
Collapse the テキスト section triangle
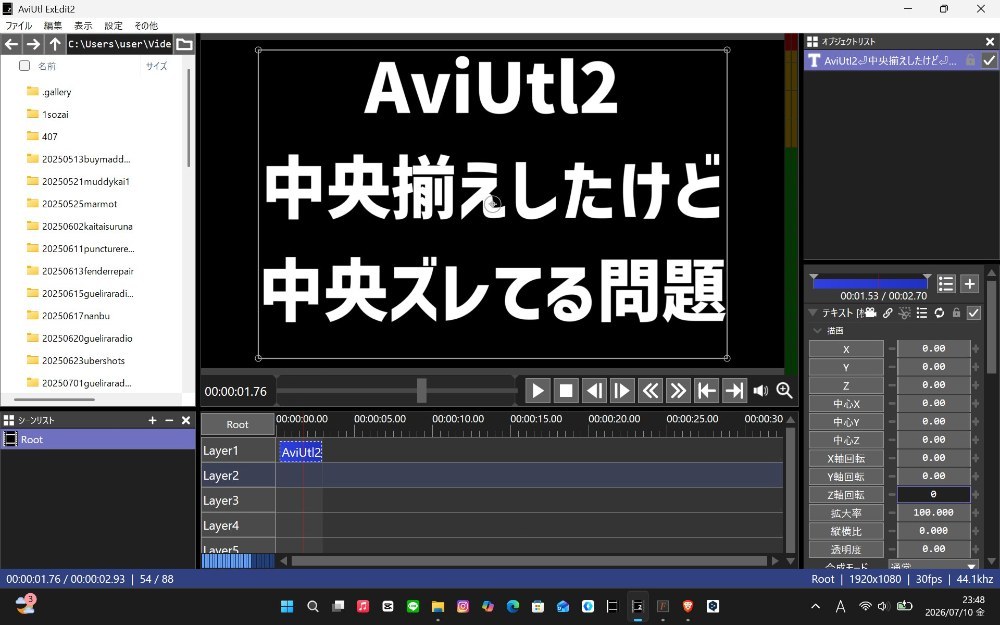point(812,312)
